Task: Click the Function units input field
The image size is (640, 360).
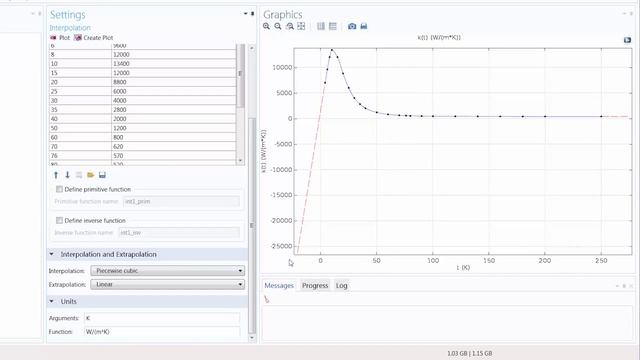Action: (x=162, y=332)
